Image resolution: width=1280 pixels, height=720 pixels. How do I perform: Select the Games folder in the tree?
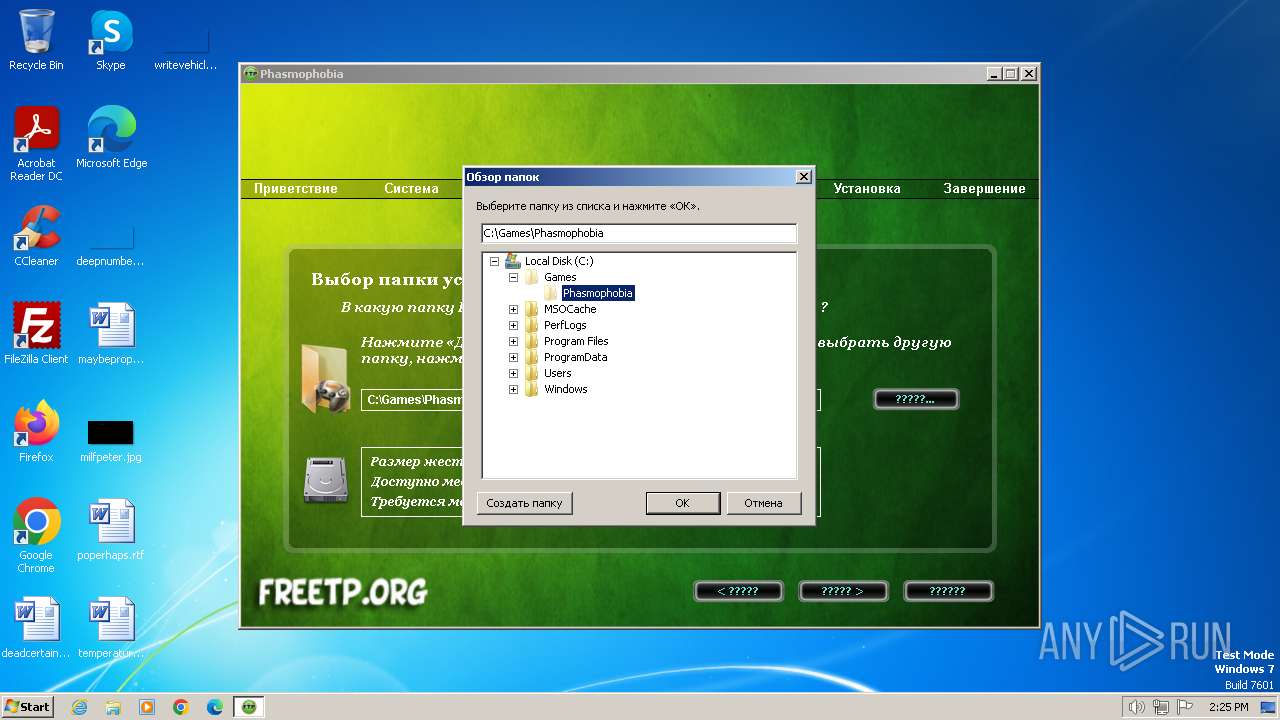point(560,277)
